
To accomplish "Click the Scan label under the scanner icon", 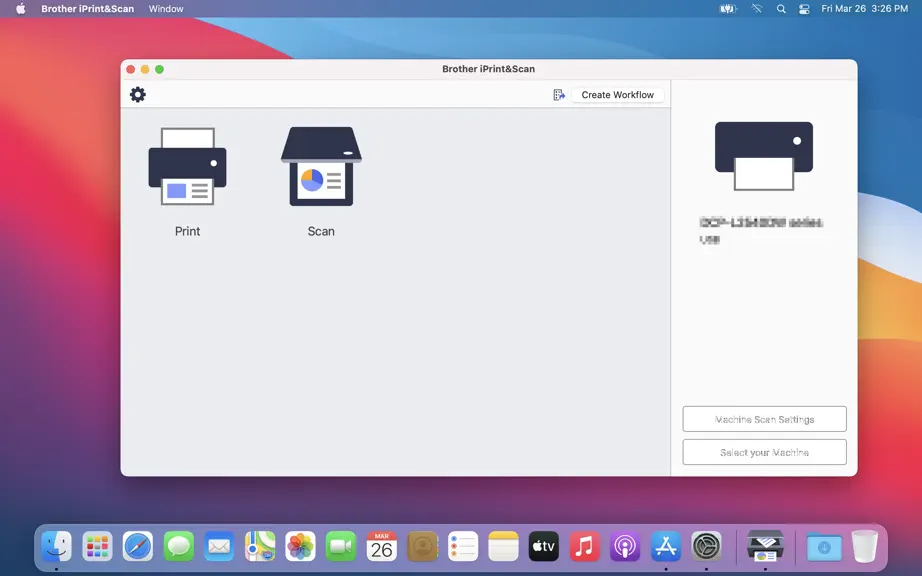I will [x=321, y=232].
